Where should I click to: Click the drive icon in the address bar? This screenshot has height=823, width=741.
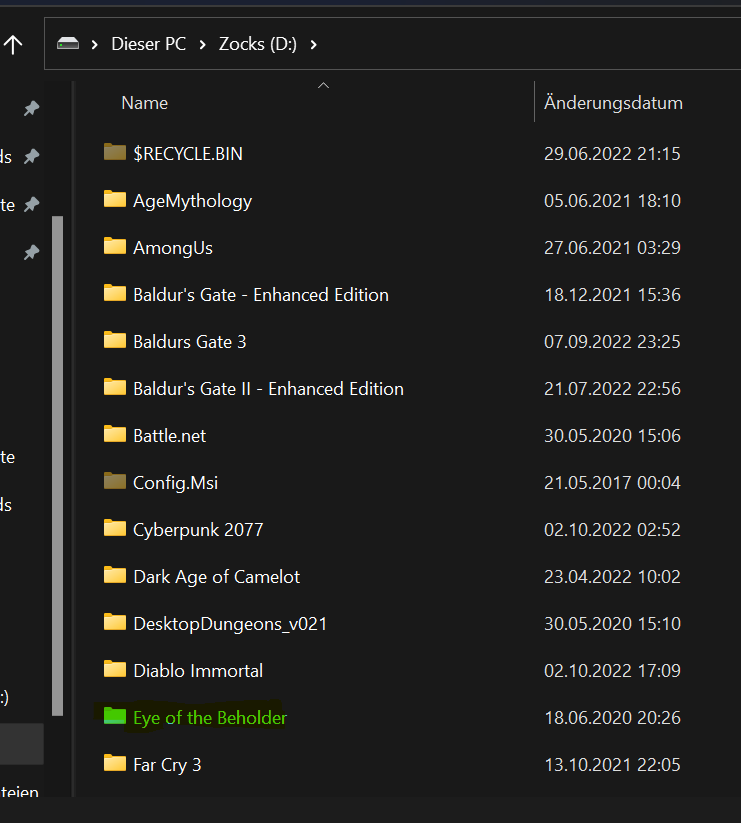(x=68, y=44)
